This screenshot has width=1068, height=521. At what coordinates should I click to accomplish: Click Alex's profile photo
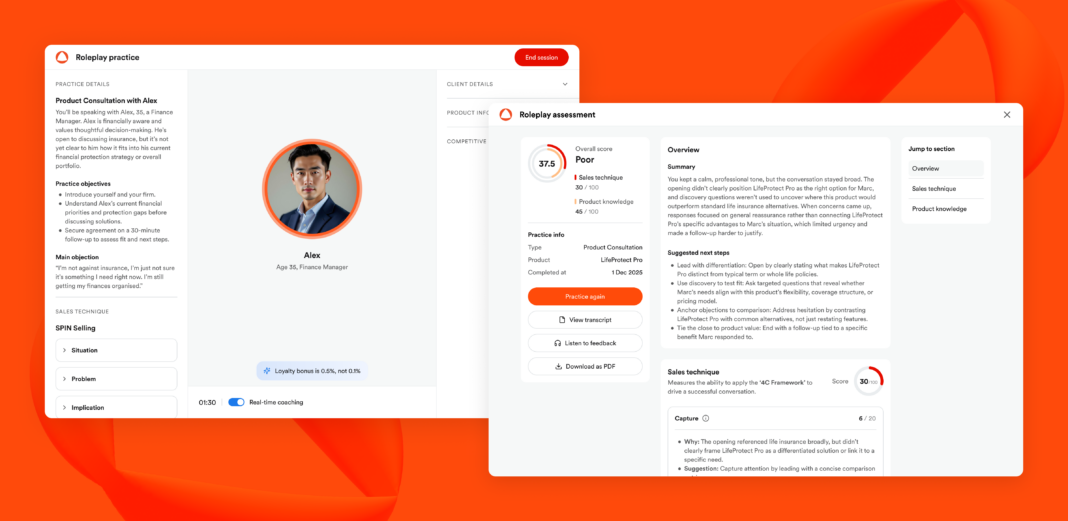point(312,189)
